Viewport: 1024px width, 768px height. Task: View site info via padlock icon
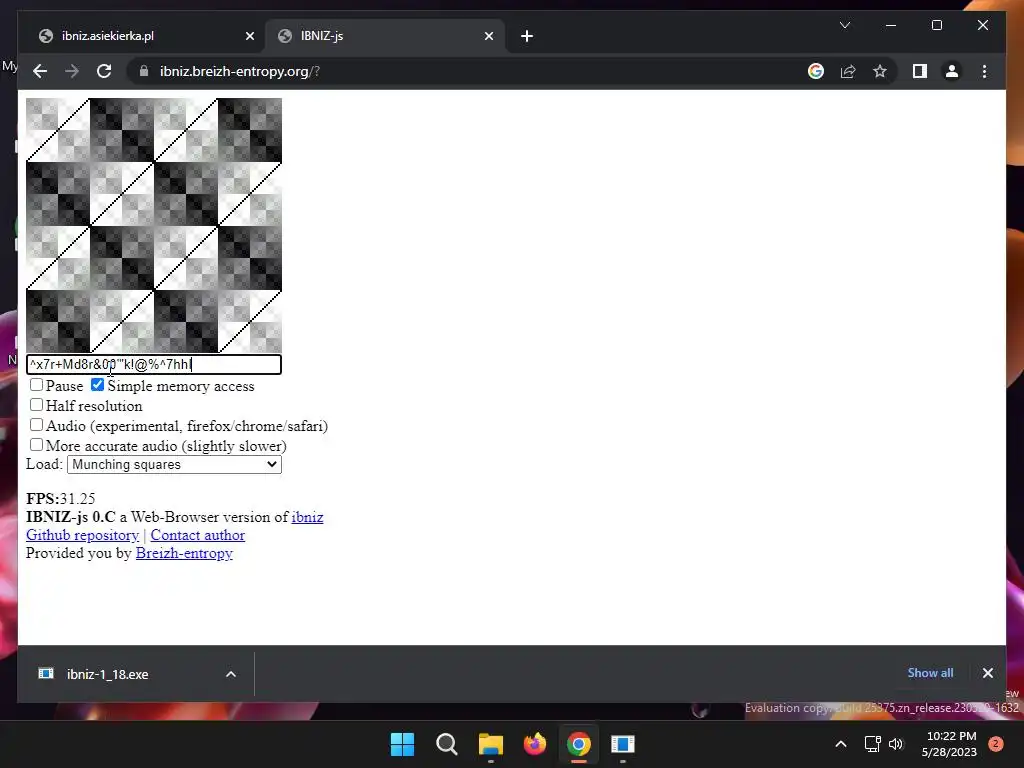click(x=144, y=71)
